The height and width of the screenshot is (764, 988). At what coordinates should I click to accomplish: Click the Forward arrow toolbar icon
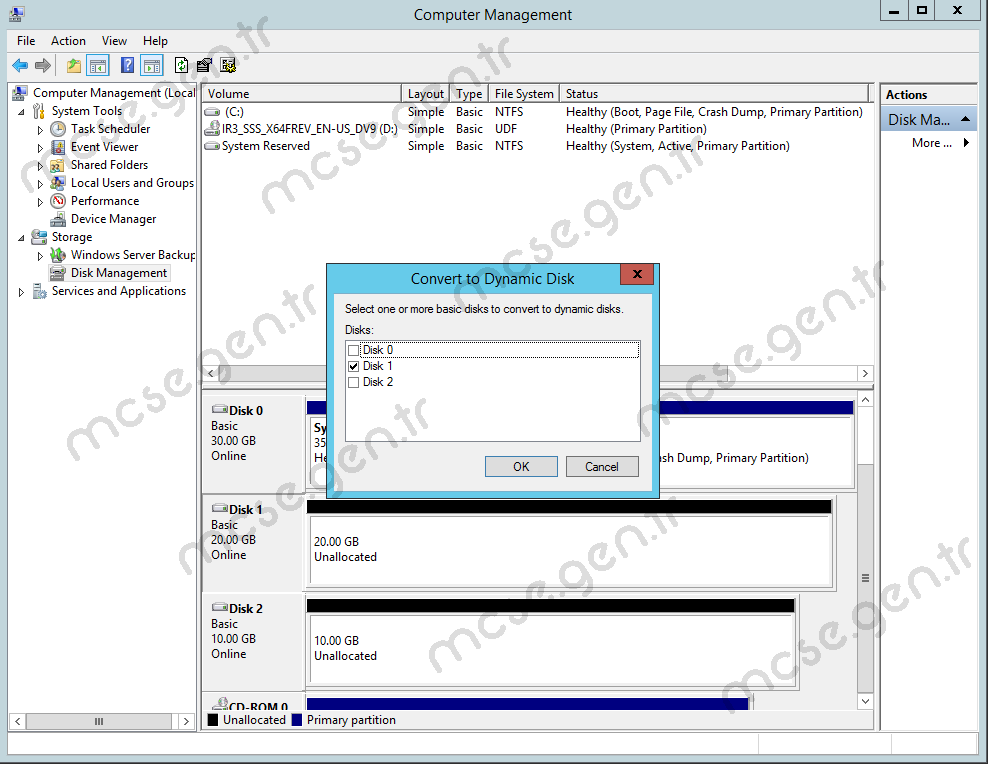[43, 65]
